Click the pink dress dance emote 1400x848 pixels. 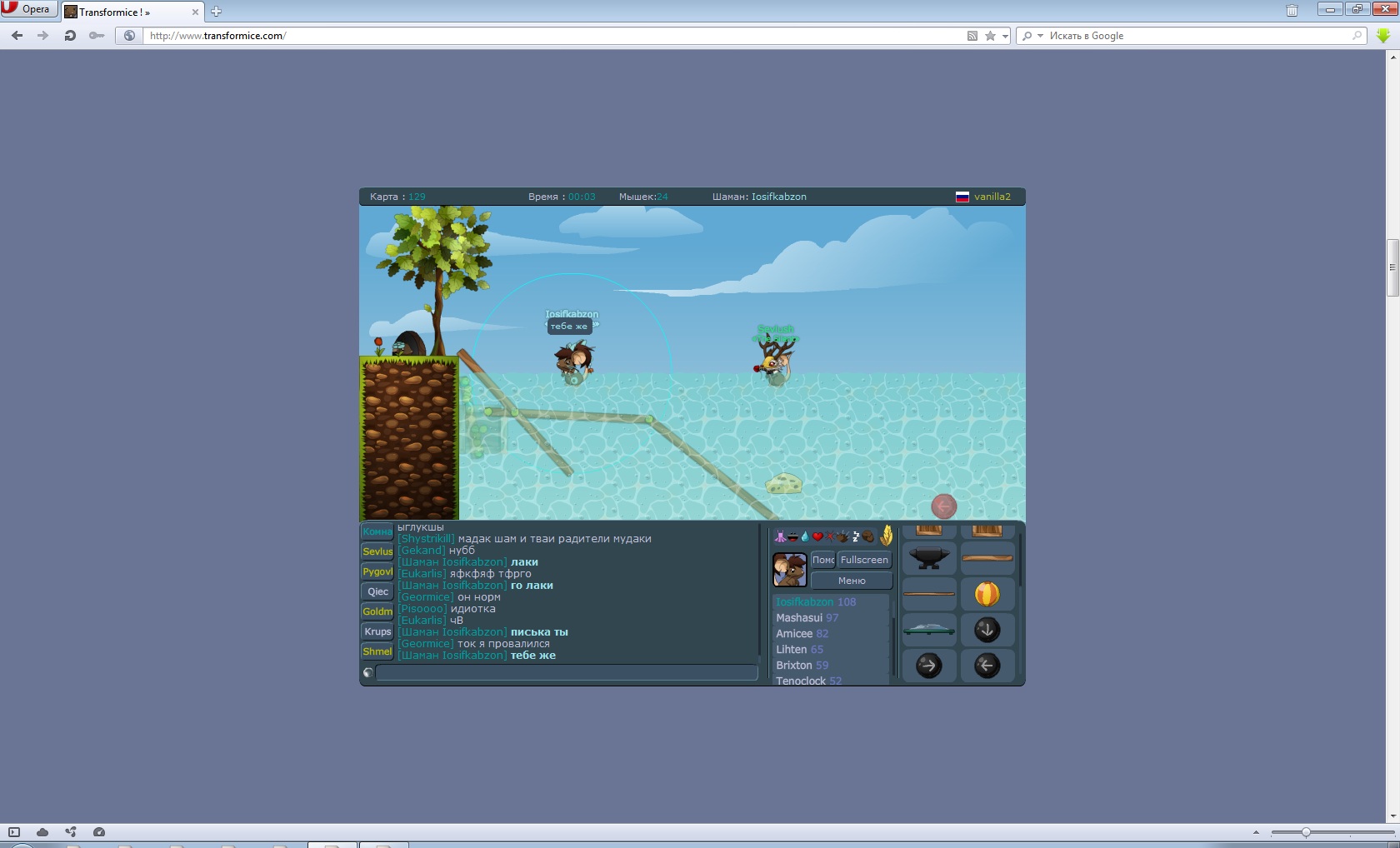coord(780,536)
